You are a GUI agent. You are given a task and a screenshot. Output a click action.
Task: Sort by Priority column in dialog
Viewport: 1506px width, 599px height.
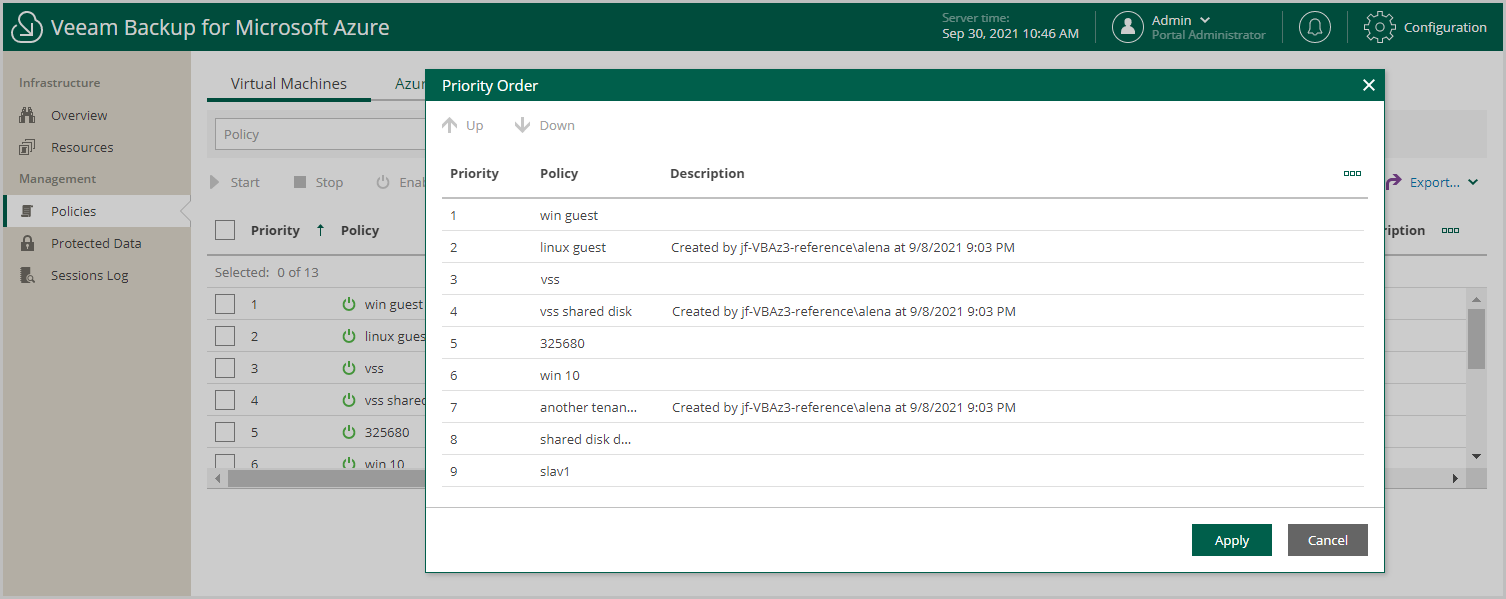pos(474,173)
